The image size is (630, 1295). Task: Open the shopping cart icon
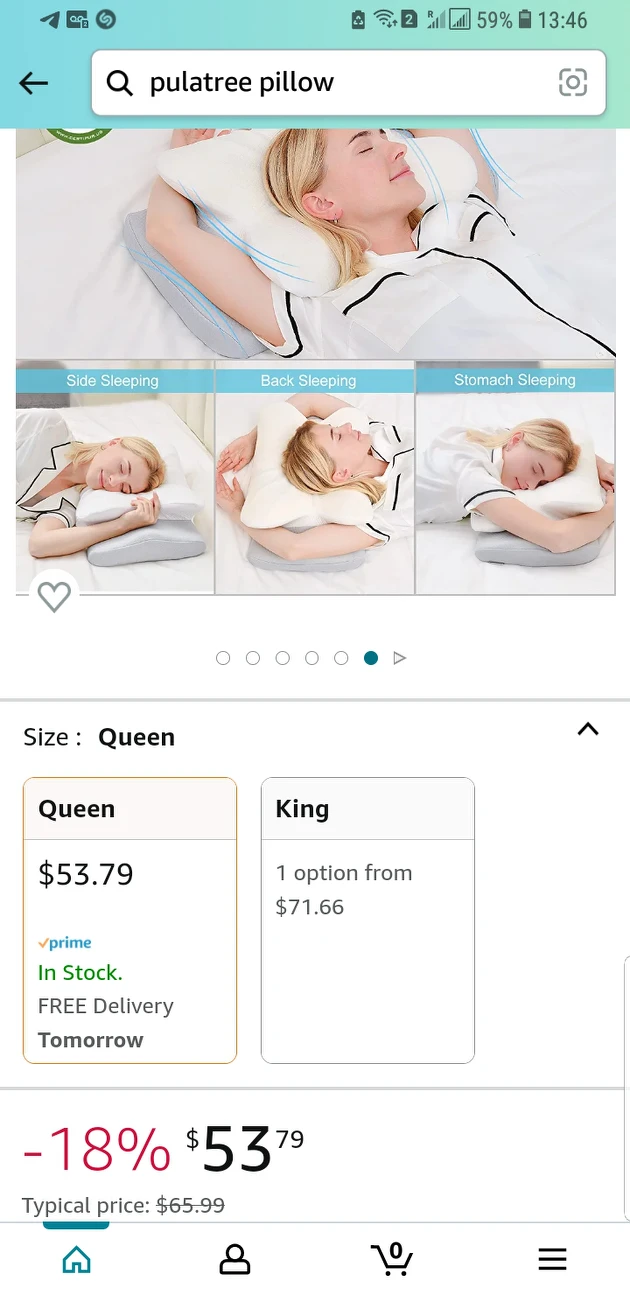[391, 1258]
